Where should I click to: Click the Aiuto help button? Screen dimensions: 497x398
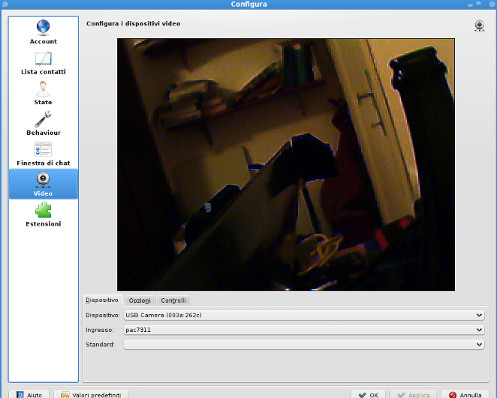pyautogui.click(x=29, y=395)
